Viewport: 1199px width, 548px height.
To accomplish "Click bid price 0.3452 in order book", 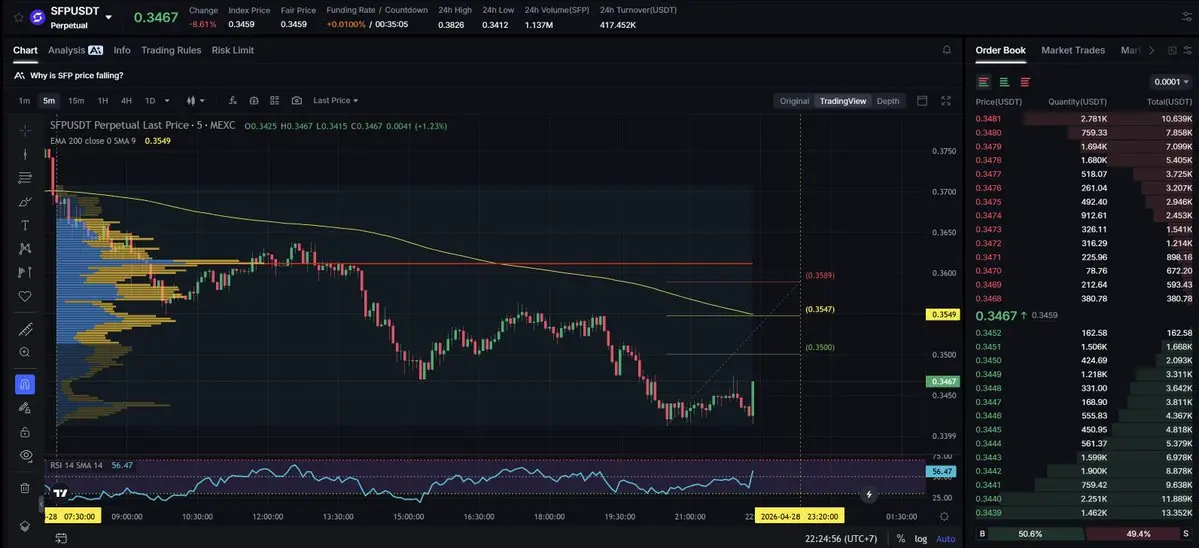I will [988, 332].
